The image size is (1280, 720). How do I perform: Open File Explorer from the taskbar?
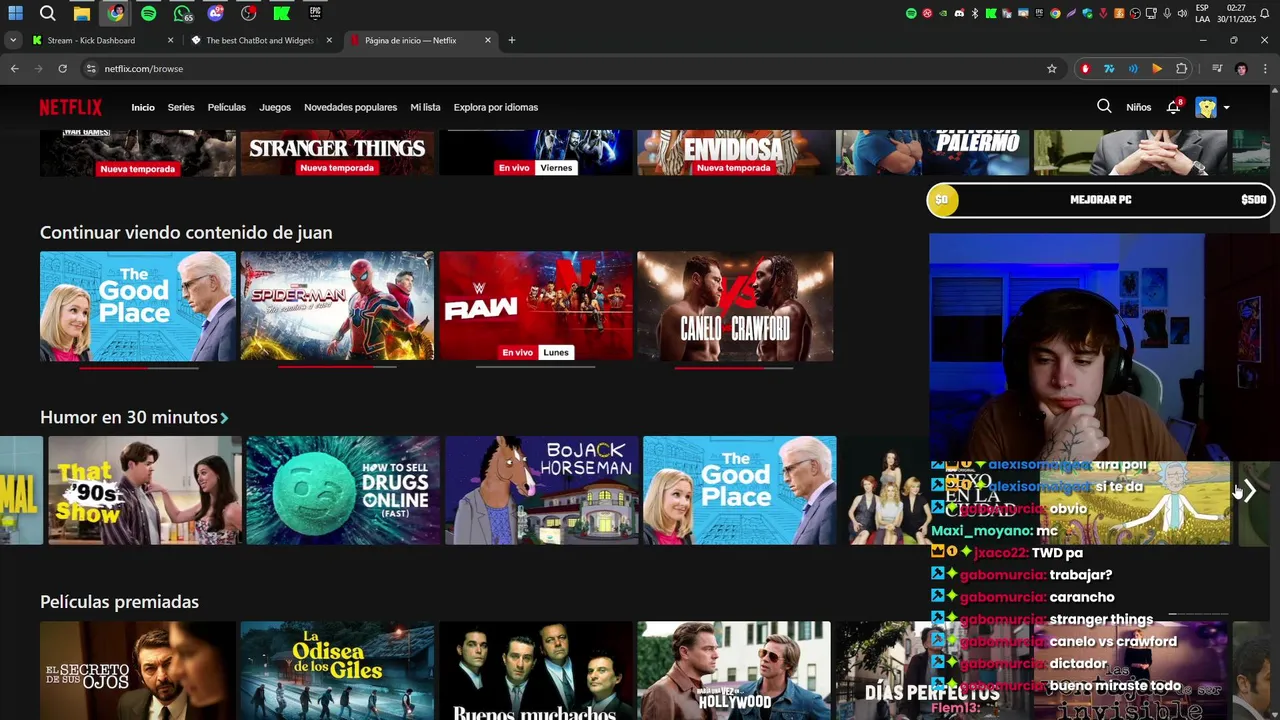pos(82,13)
